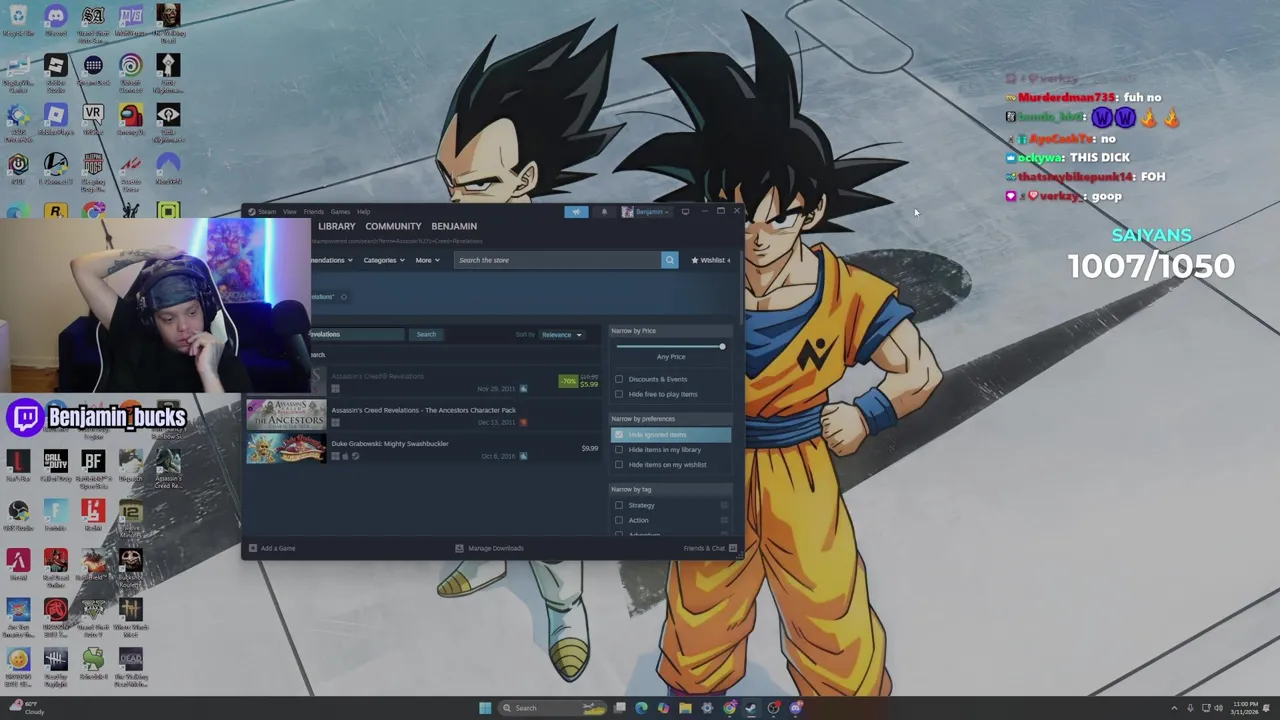Image resolution: width=1280 pixels, height=720 pixels.
Task: Open the Steam announcements megaphone button
Action: (576, 211)
